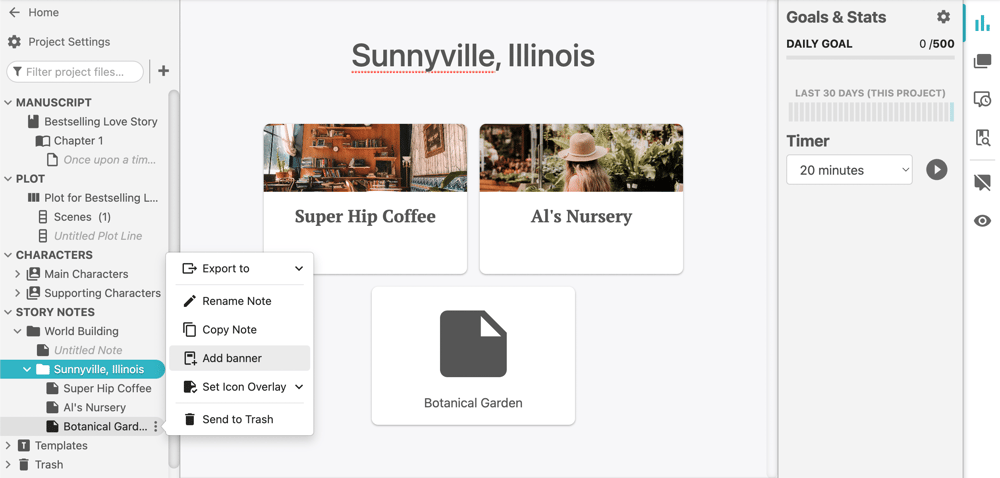Image resolution: width=1000 pixels, height=478 pixels.
Task: Click the Home link
Action: (x=43, y=12)
